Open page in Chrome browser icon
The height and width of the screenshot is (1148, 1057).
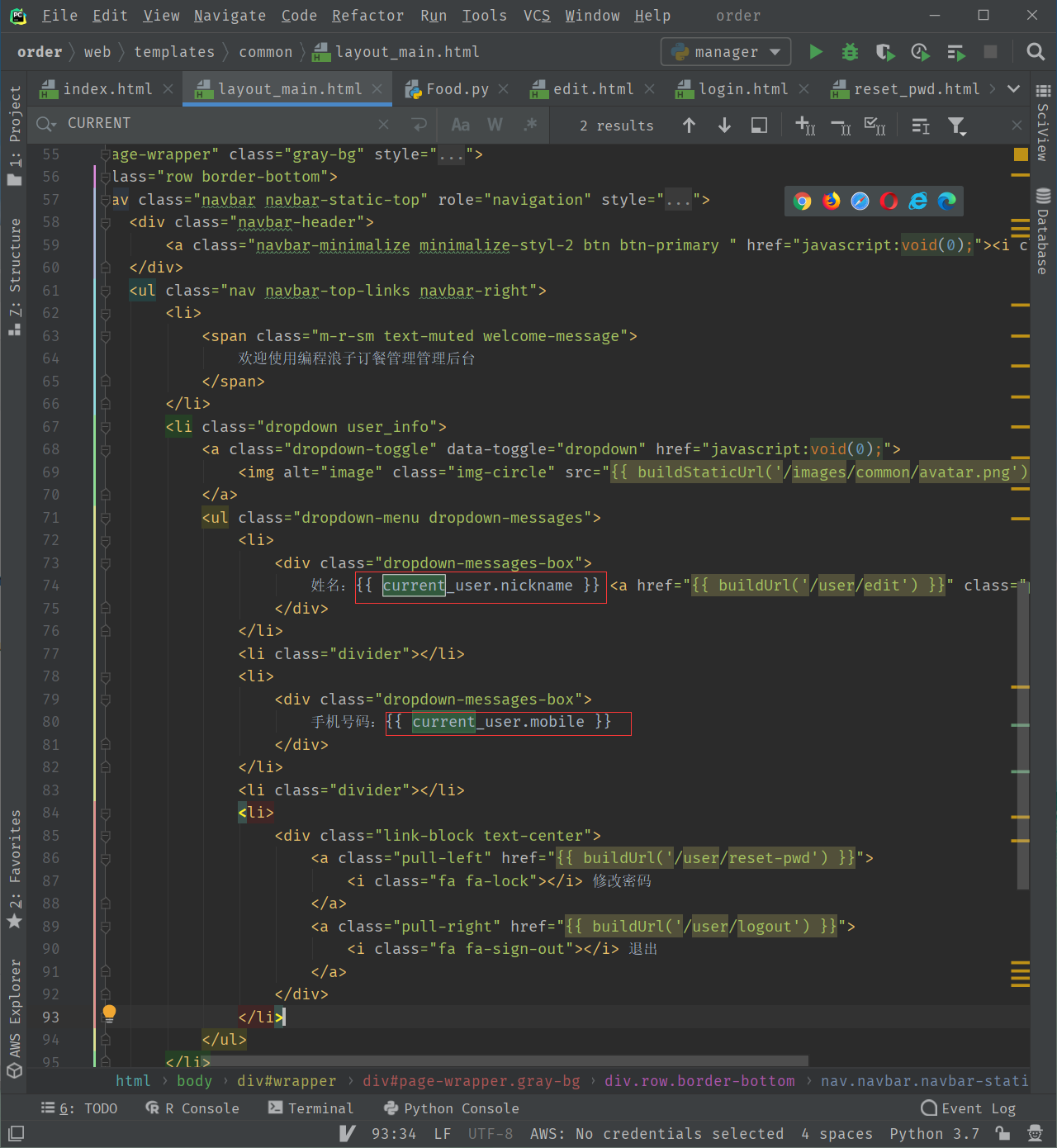(802, 202)
